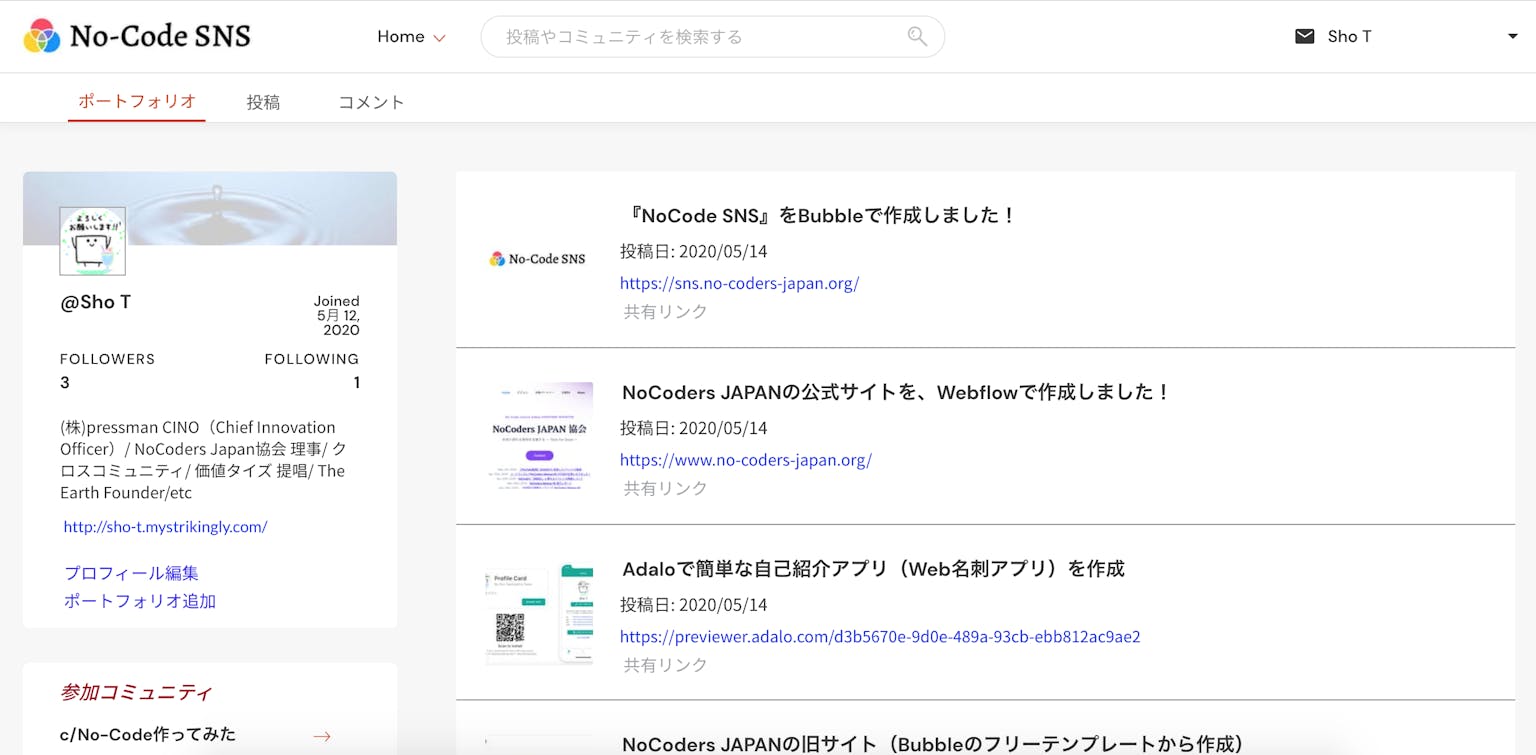1536x755 pixels.
Task: Switch to the 投稿 tab
Action: click(263, 102)
